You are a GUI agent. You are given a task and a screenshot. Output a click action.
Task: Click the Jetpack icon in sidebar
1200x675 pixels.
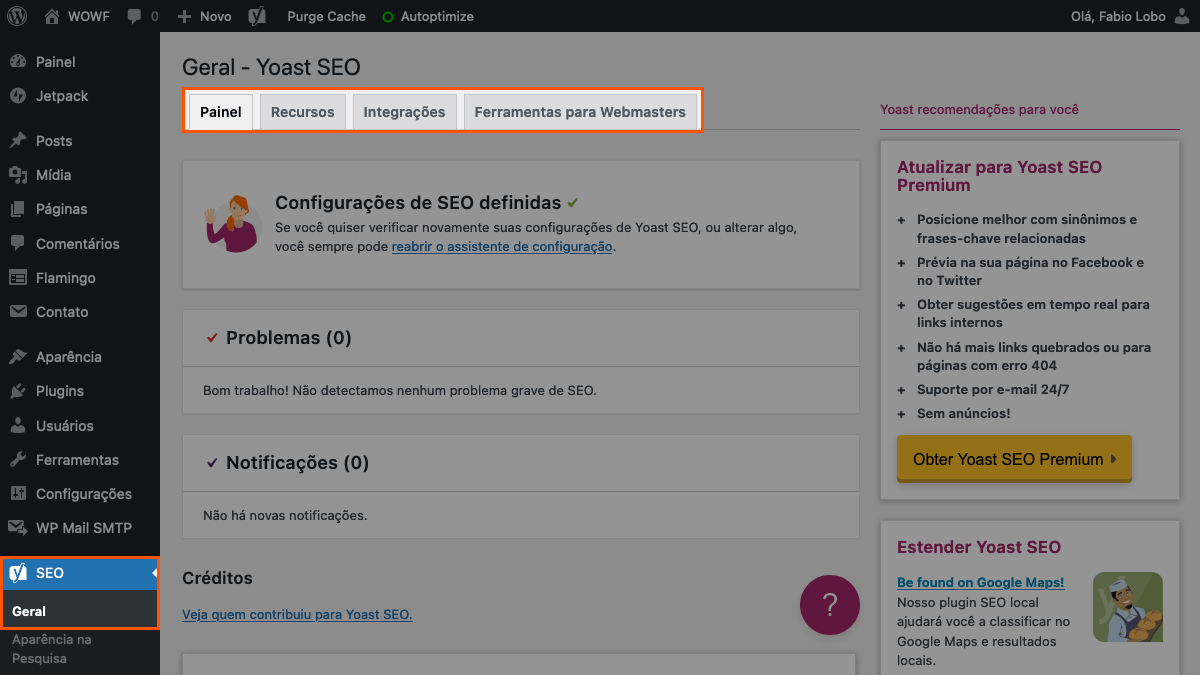17,96
